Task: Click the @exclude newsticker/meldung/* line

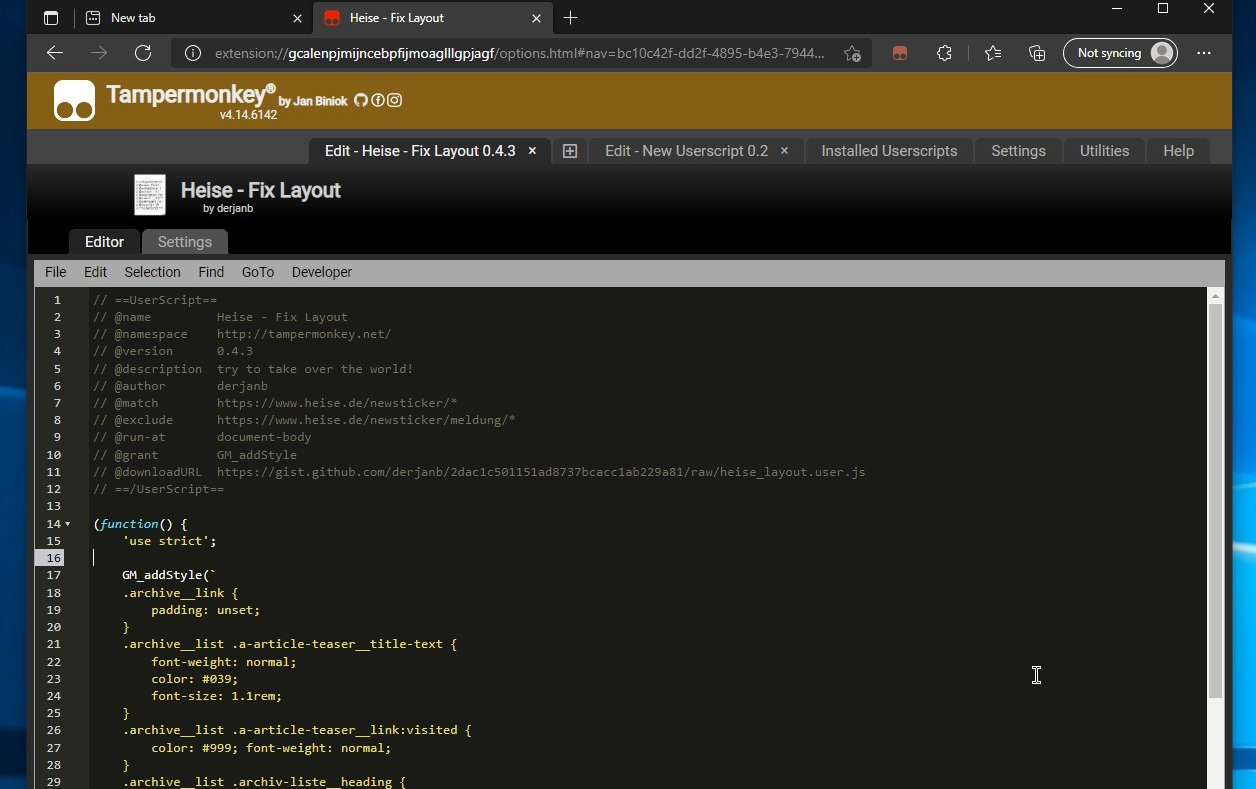Action: [304, 420]
